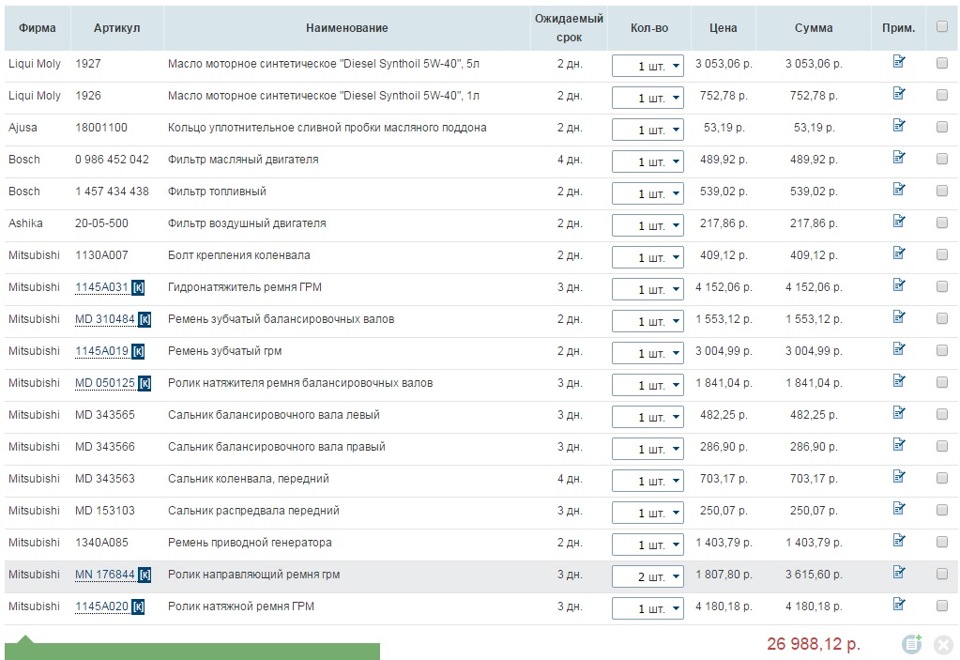Open quantity dropdown for Bosch 1 457 434 438
This screenshot has width=960, height=660.
click(x=648, y=194)
